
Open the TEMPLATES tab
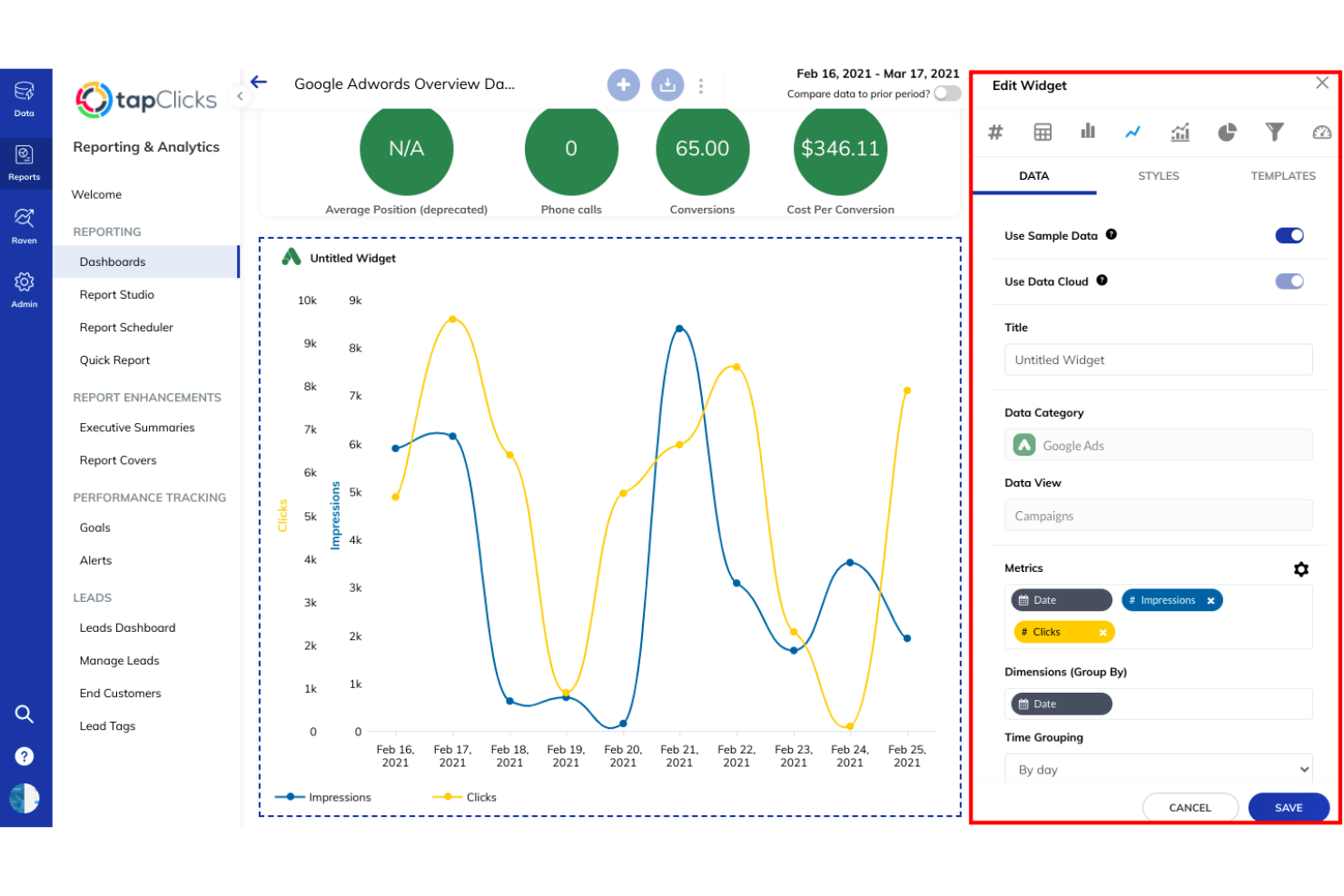(x=1282, y=175)
